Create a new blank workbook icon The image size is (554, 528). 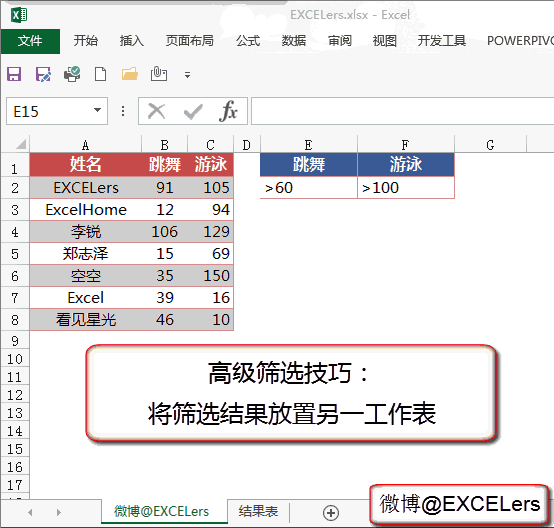pyautogui.click(x=101, y=74)
